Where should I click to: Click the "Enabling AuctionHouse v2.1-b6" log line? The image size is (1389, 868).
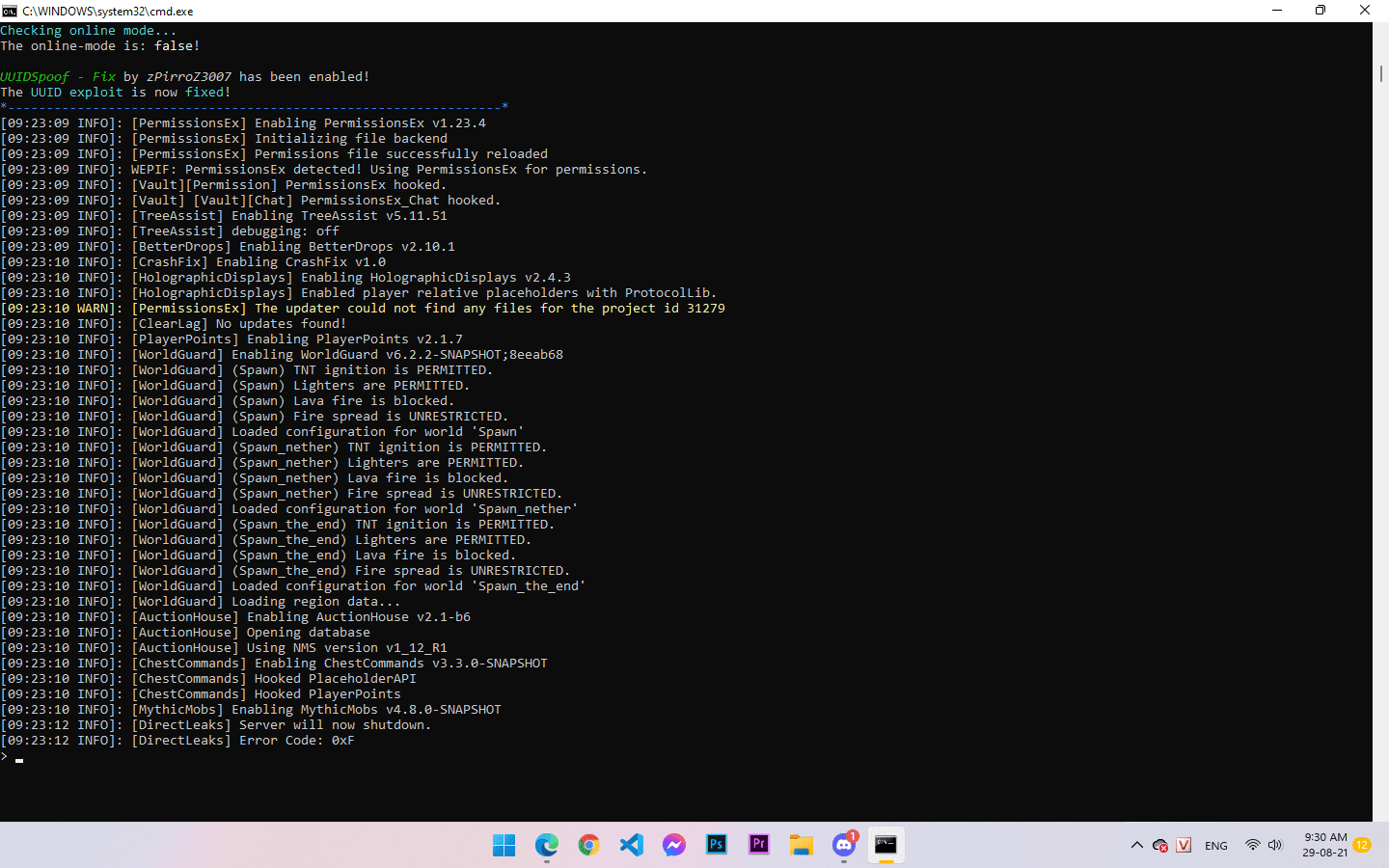[x=235, y=617]
